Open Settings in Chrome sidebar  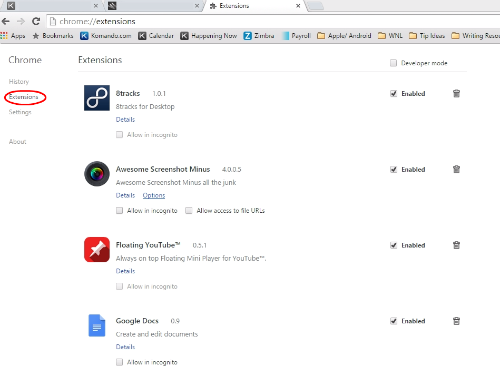(20, 112)
